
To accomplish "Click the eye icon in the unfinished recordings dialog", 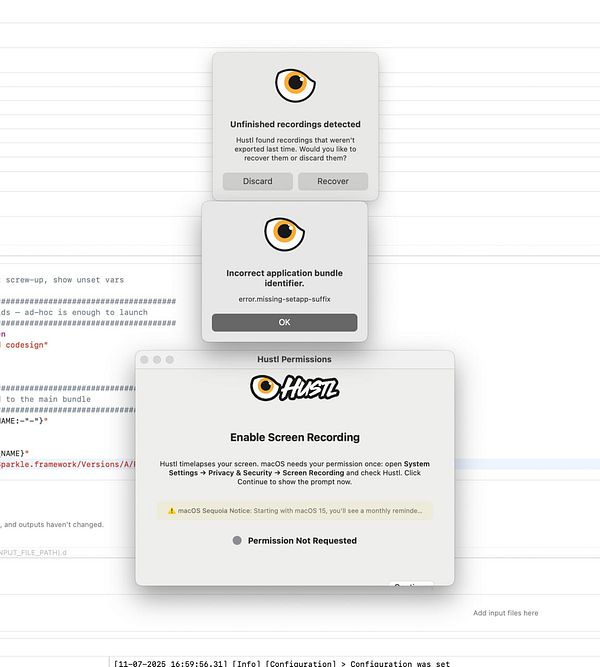I will coord(295,85).
